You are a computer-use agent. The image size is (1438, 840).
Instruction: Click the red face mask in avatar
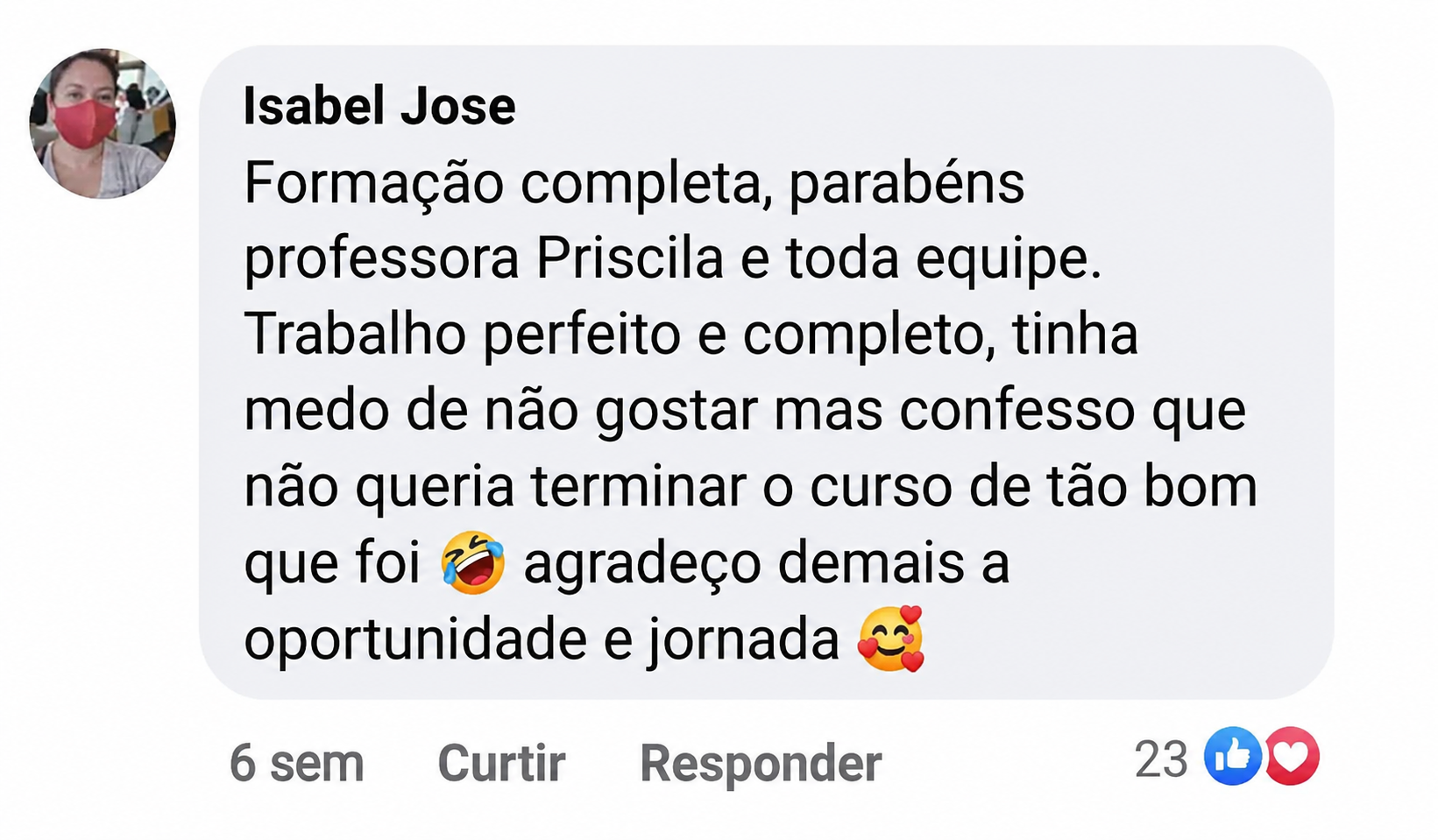point(83,123)
